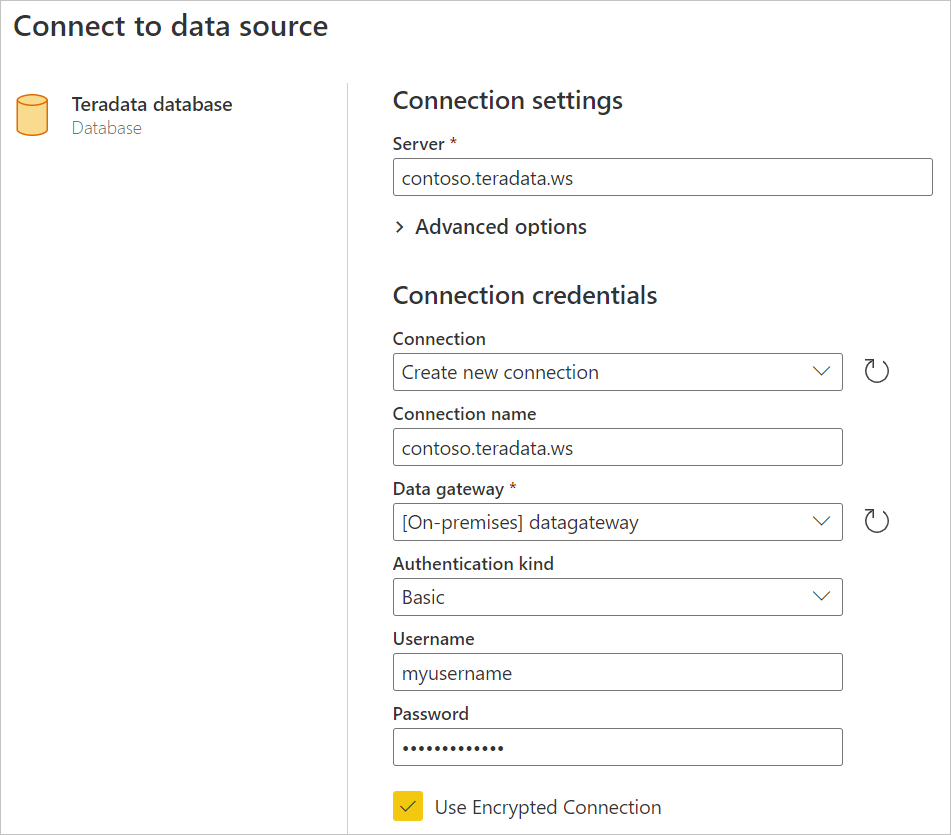
Task: Click the refresh icon beside Data gateway
Action: click(x=877, y=521)
